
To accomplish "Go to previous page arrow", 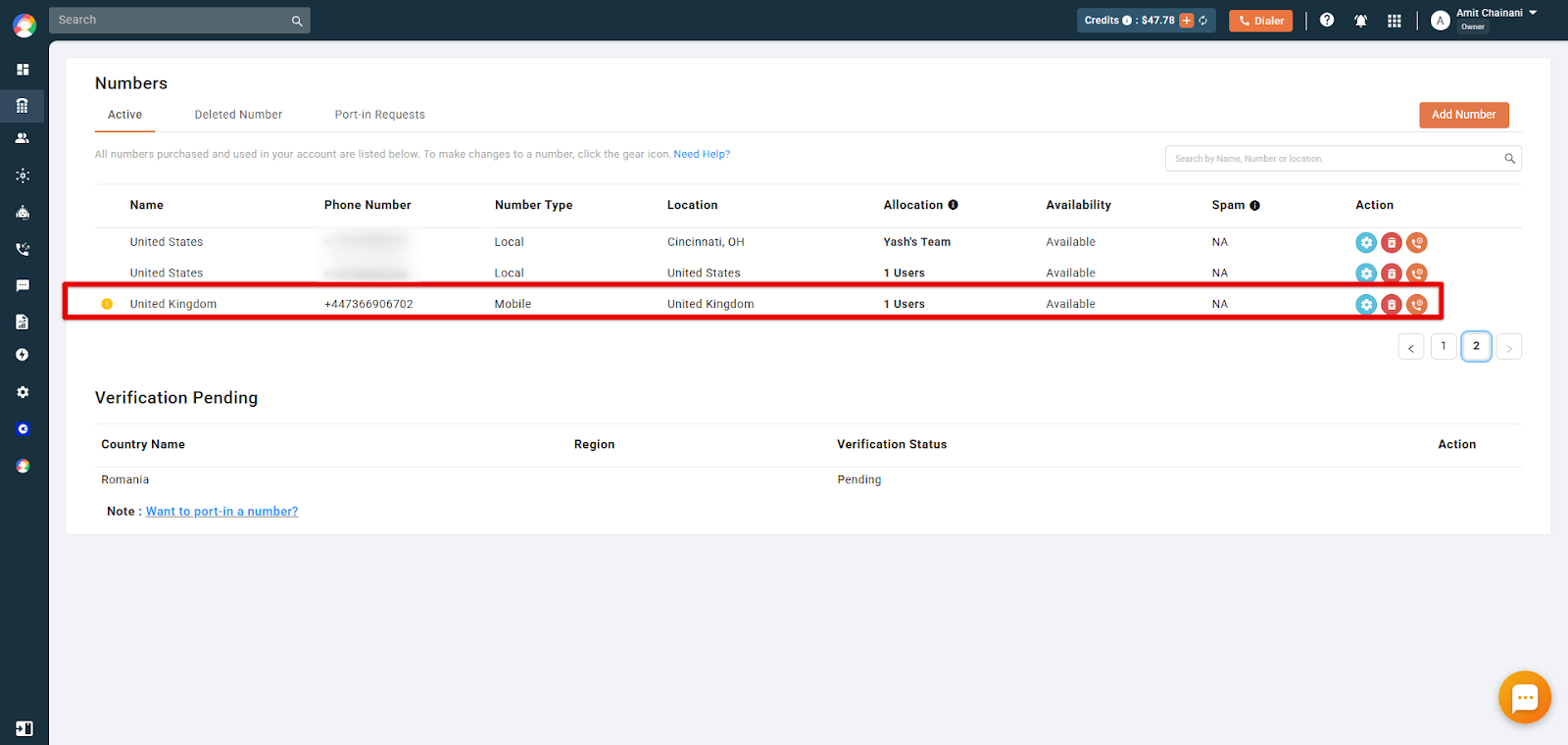I will pyautogui.click(x=1411, y=347).
